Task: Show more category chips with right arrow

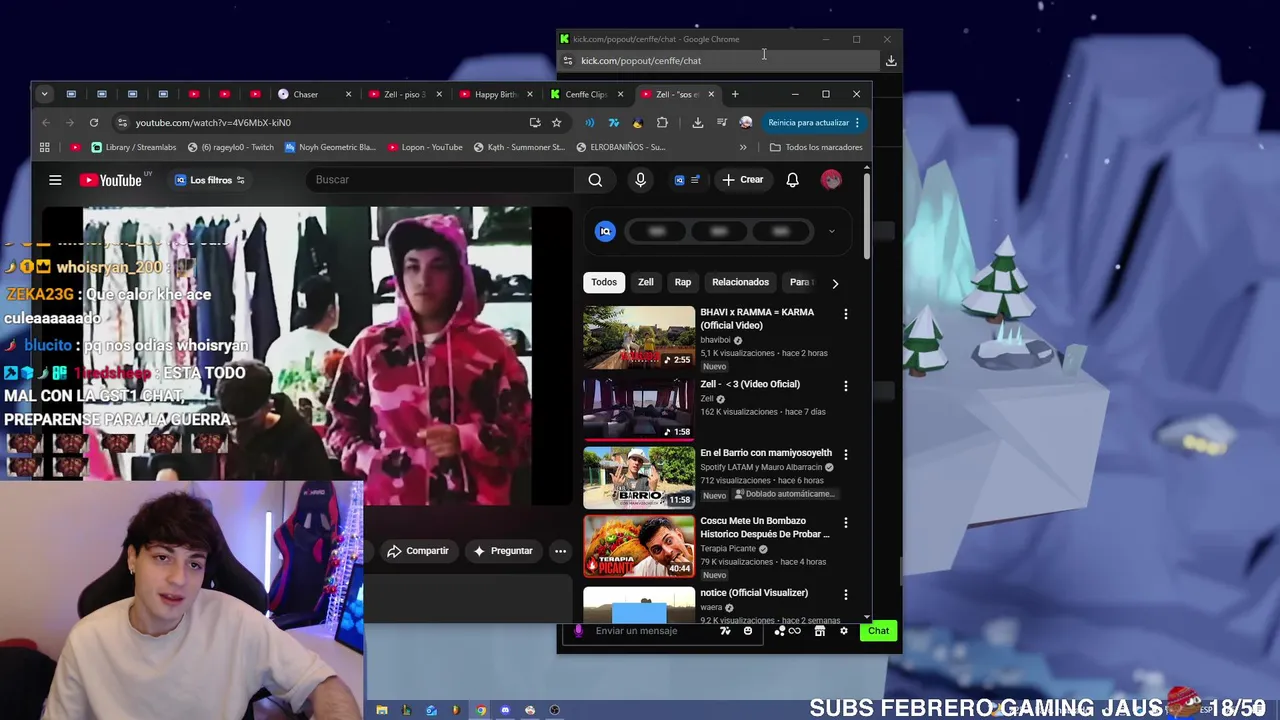Action: pos(835,283)
